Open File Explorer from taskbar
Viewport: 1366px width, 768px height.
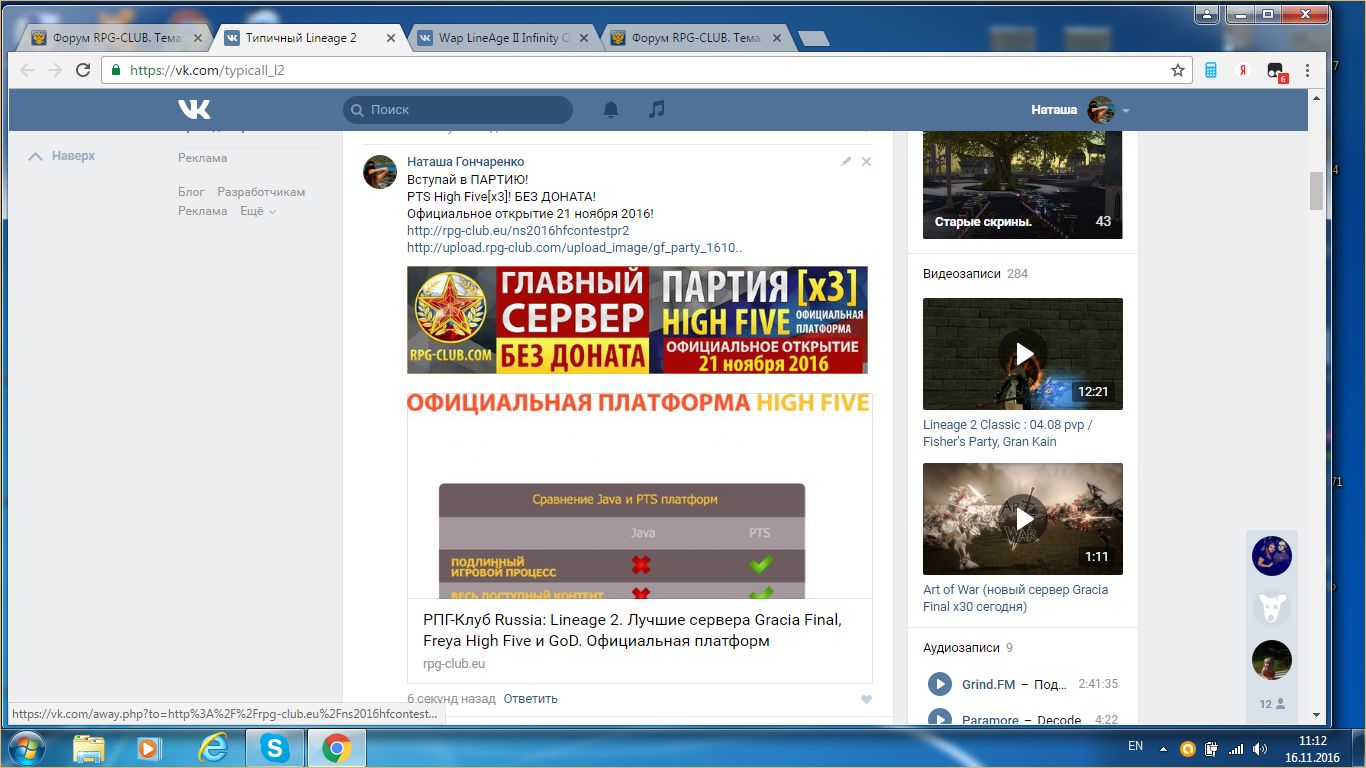[89, 747]
